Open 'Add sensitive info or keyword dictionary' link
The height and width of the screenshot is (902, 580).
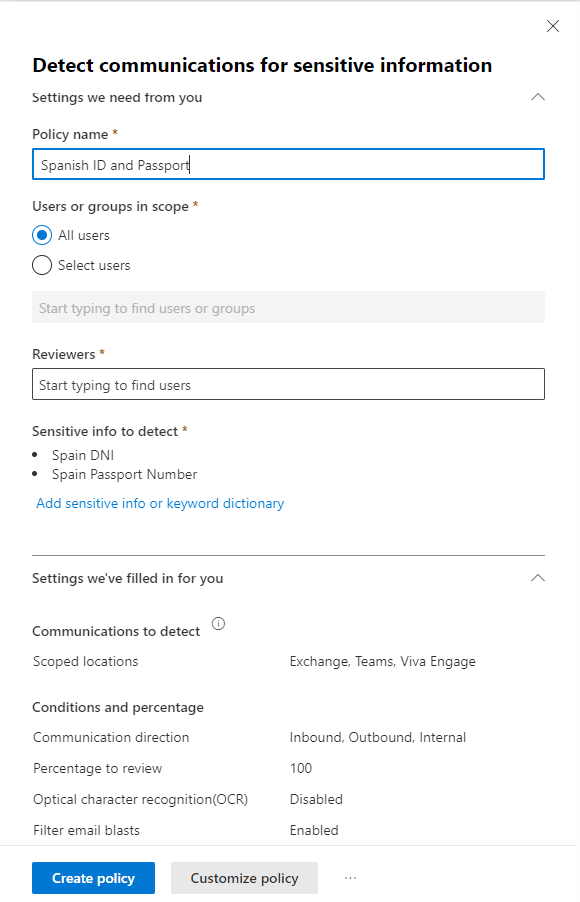(x=160, y=503)
